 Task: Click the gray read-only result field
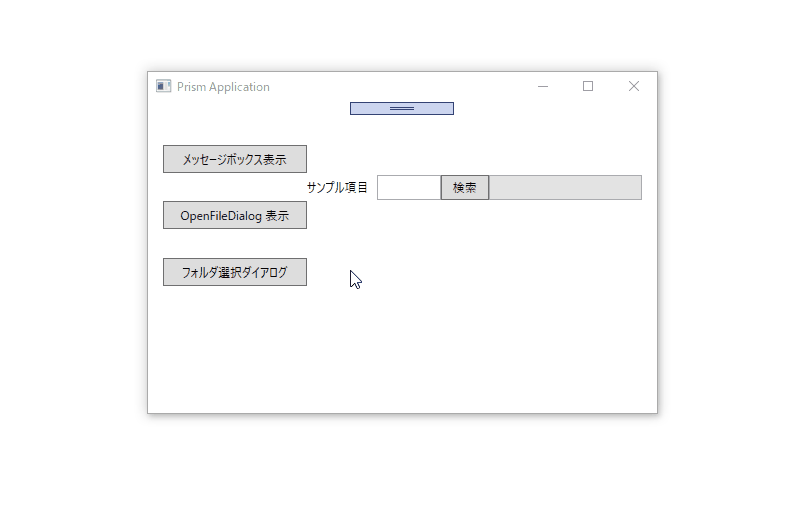coord(565,188)
